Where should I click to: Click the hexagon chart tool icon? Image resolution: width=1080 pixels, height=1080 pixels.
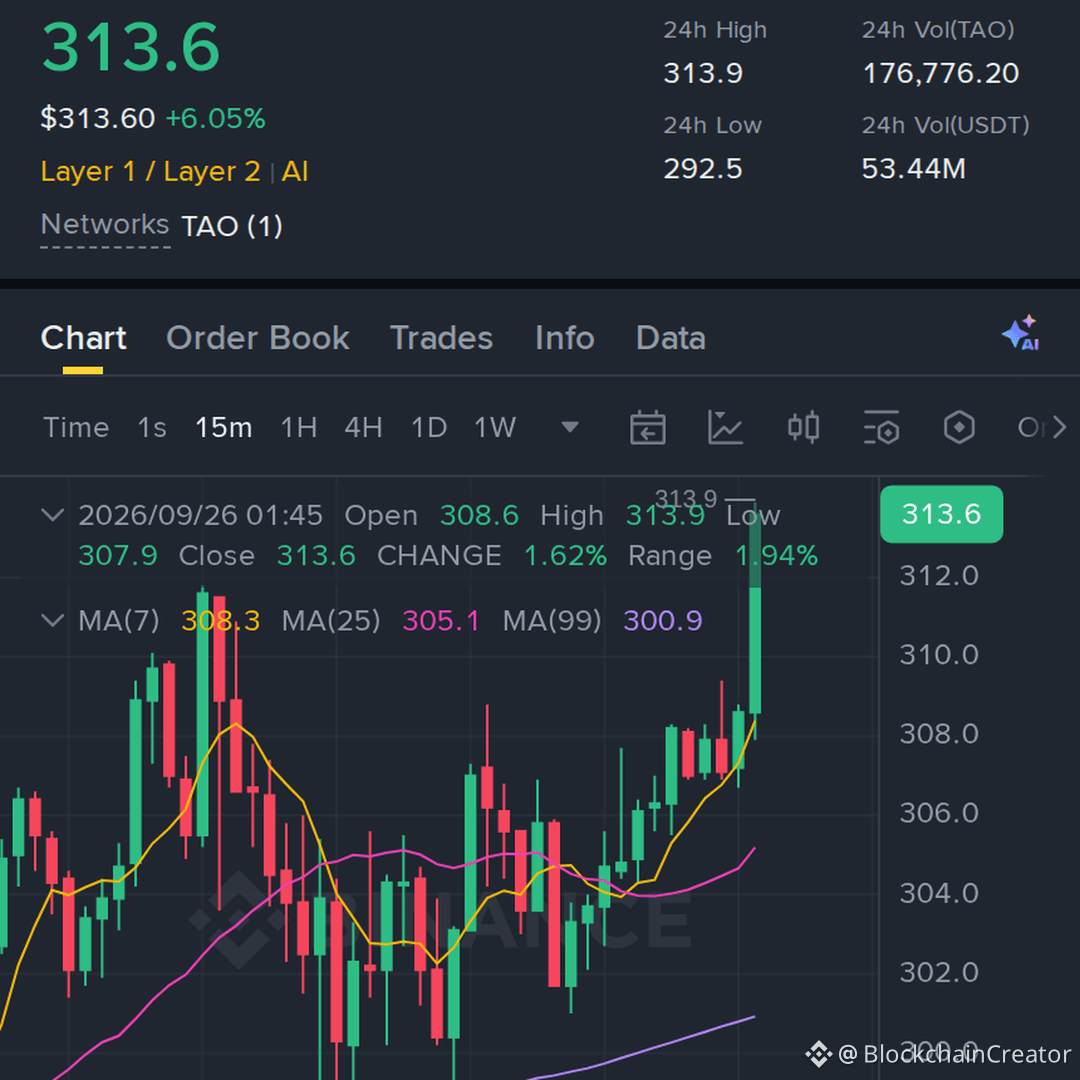959,428
